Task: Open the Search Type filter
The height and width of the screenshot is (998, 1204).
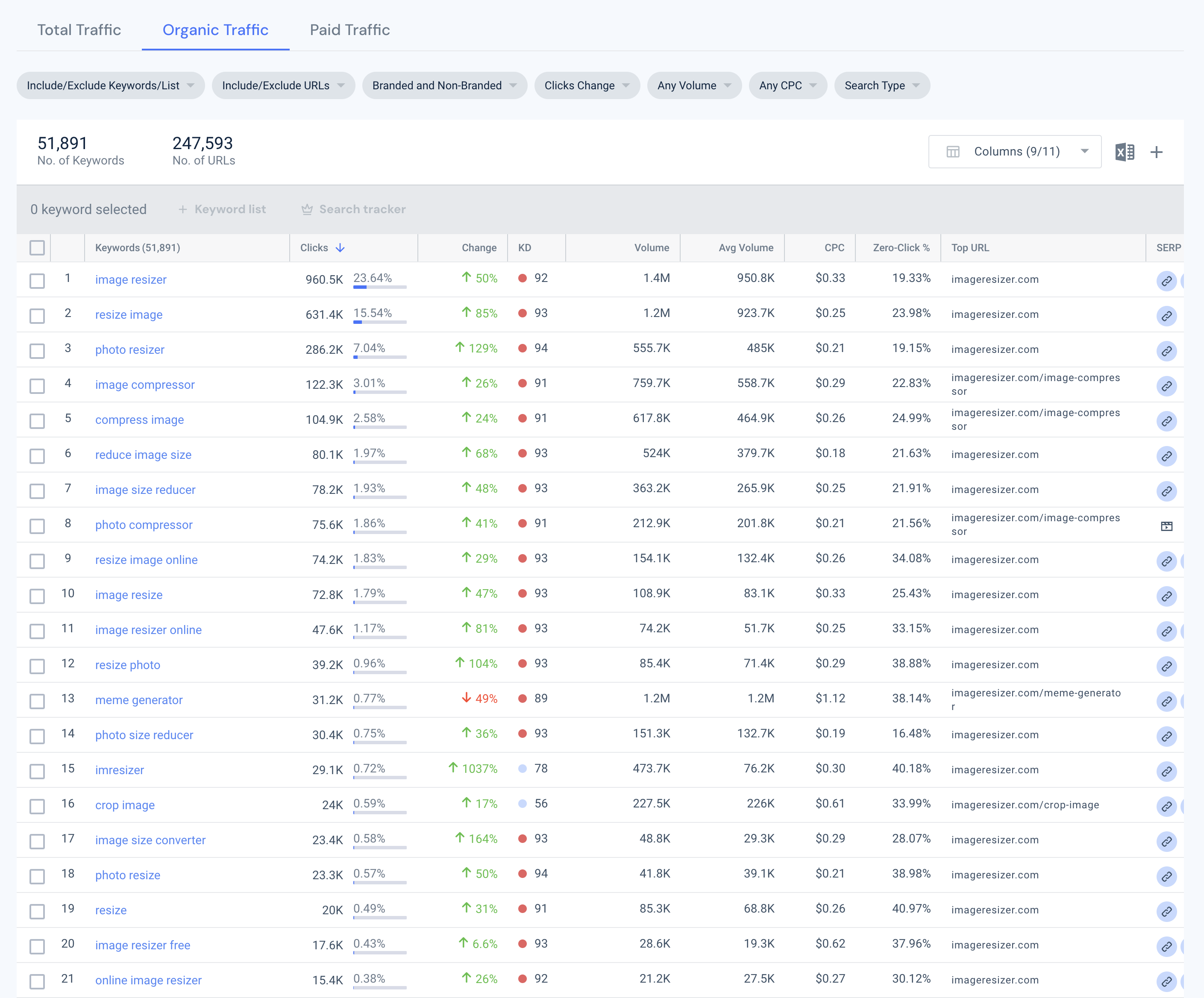Action: point(882,85)
